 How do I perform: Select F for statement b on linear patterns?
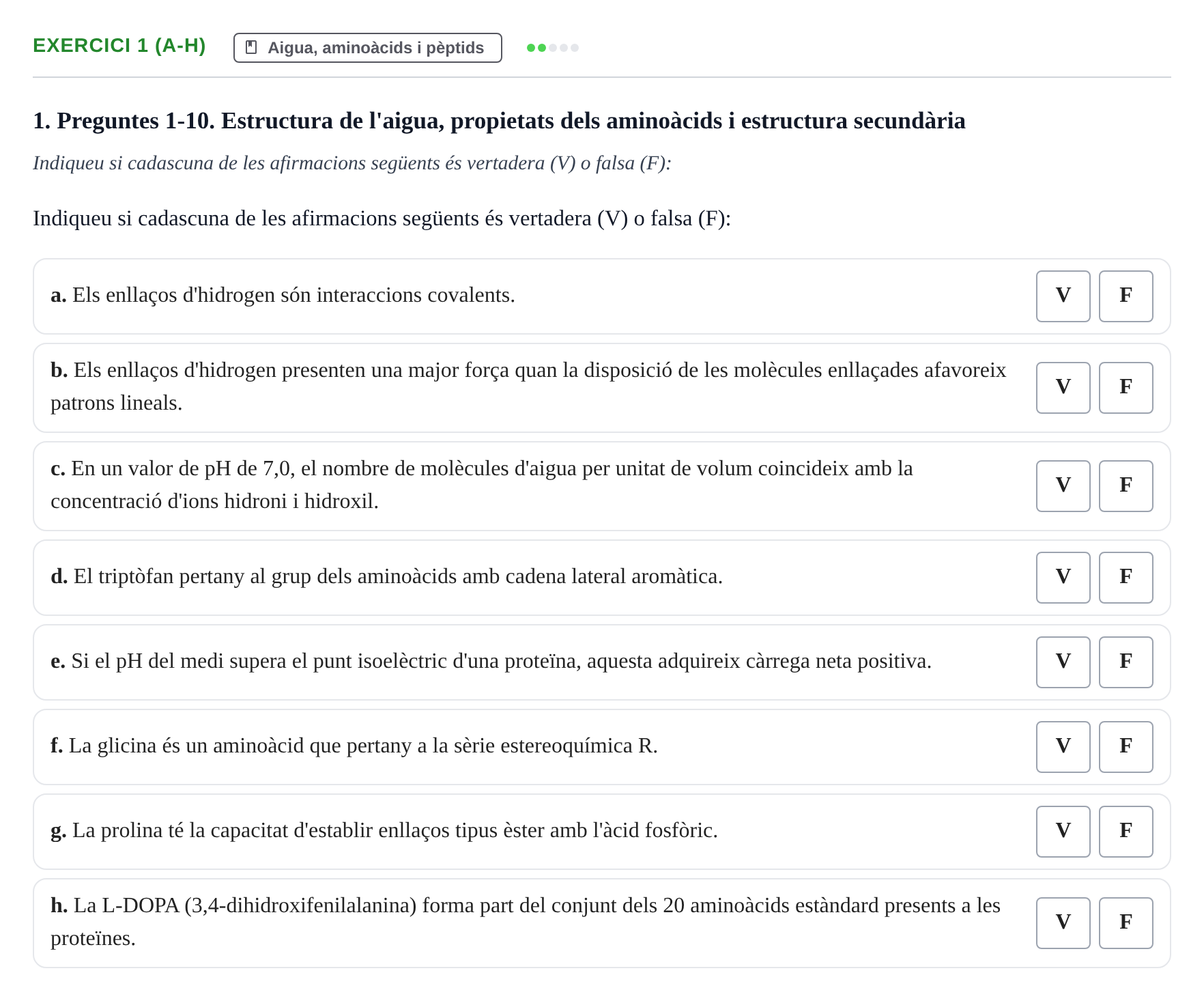click(x=1126, y=388)
